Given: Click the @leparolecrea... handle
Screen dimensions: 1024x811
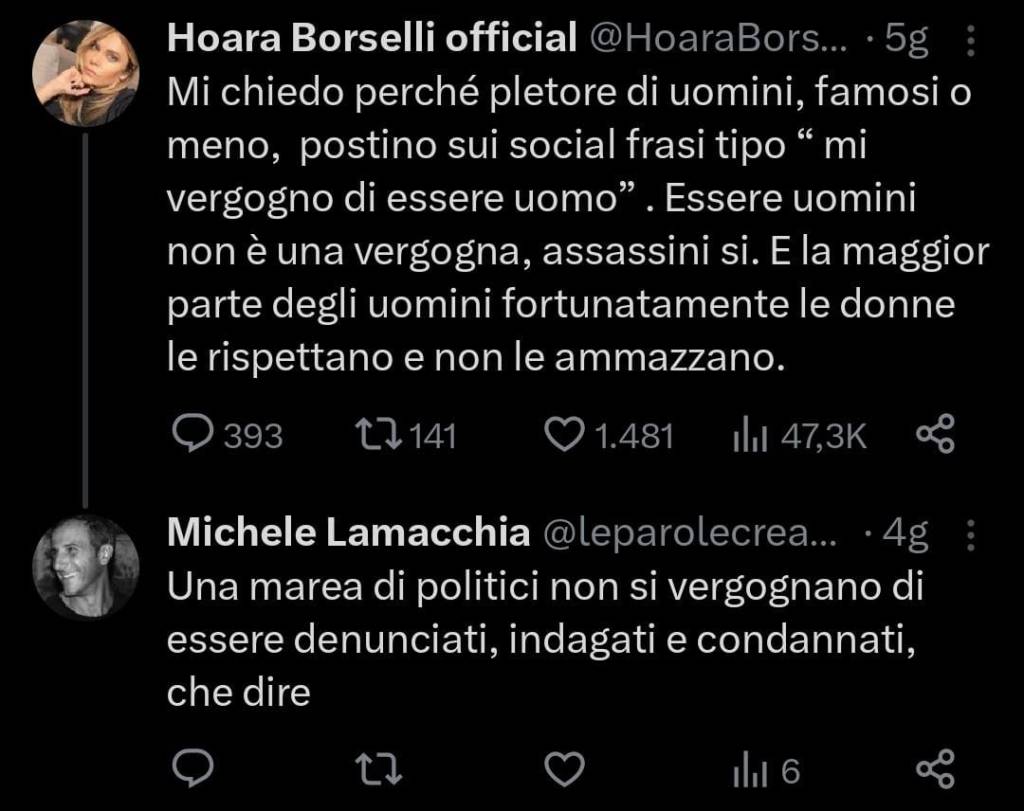Looking at the screenshot, I should 692,535.
